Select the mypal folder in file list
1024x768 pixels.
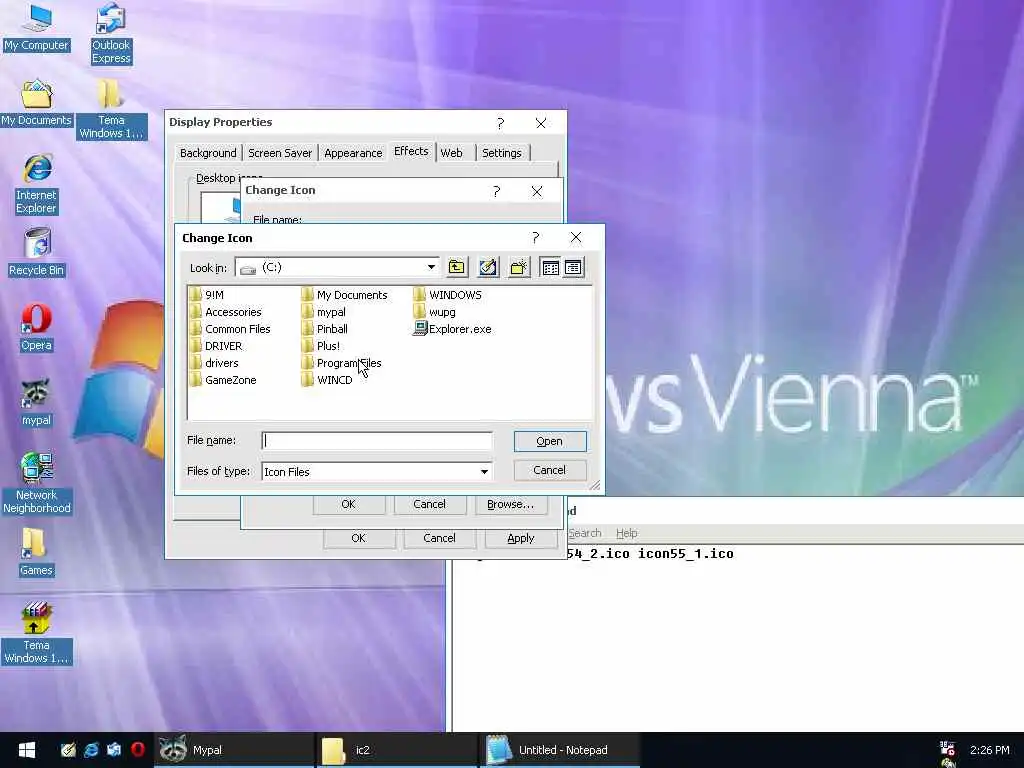[x=324, y=312]
